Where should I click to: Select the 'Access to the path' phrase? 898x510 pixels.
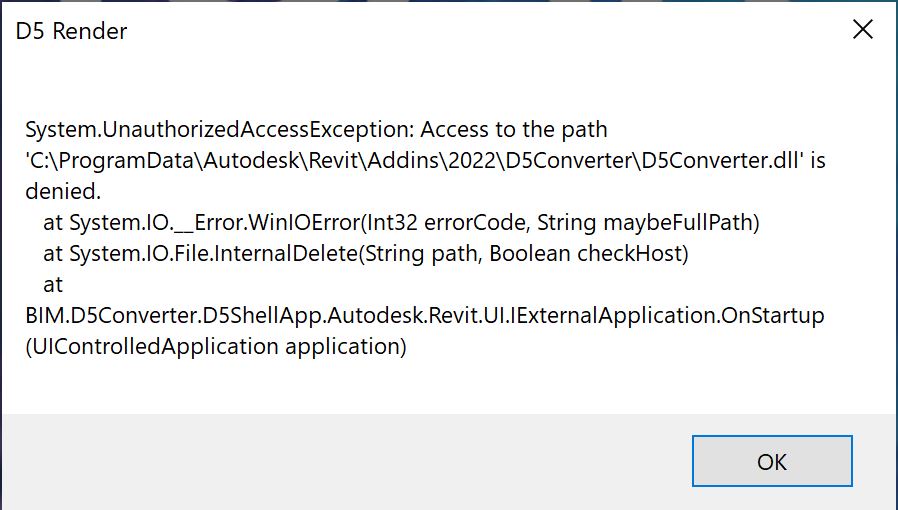(x=514, y=130)
